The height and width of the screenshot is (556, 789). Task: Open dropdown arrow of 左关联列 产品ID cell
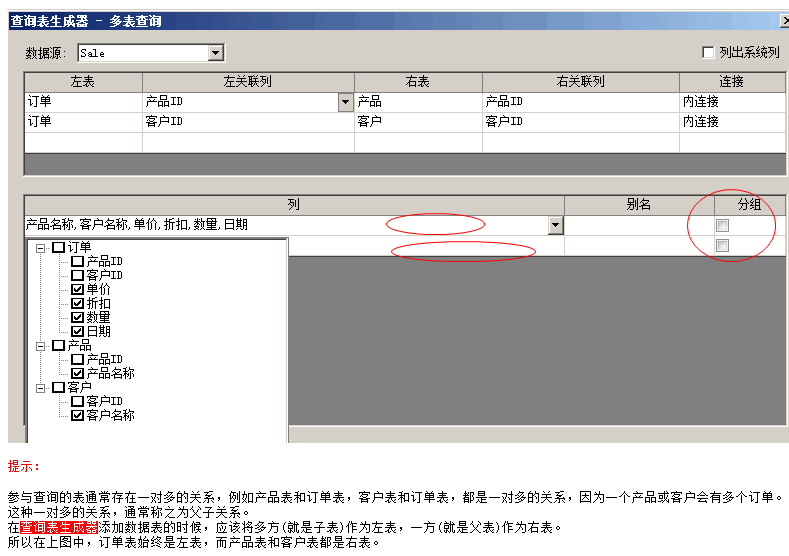pos(345,102)
